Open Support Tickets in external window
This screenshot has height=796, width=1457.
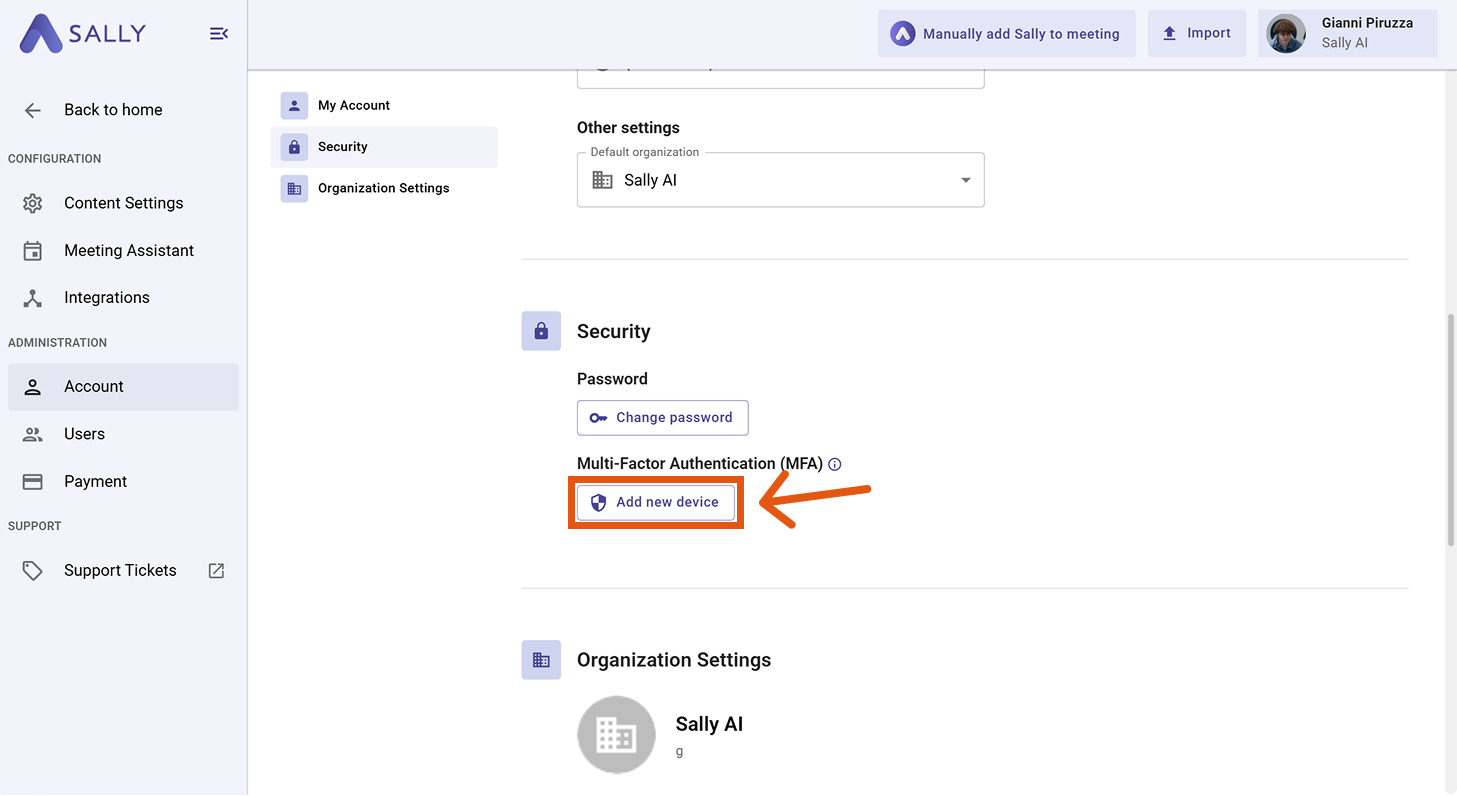point(214,570)
